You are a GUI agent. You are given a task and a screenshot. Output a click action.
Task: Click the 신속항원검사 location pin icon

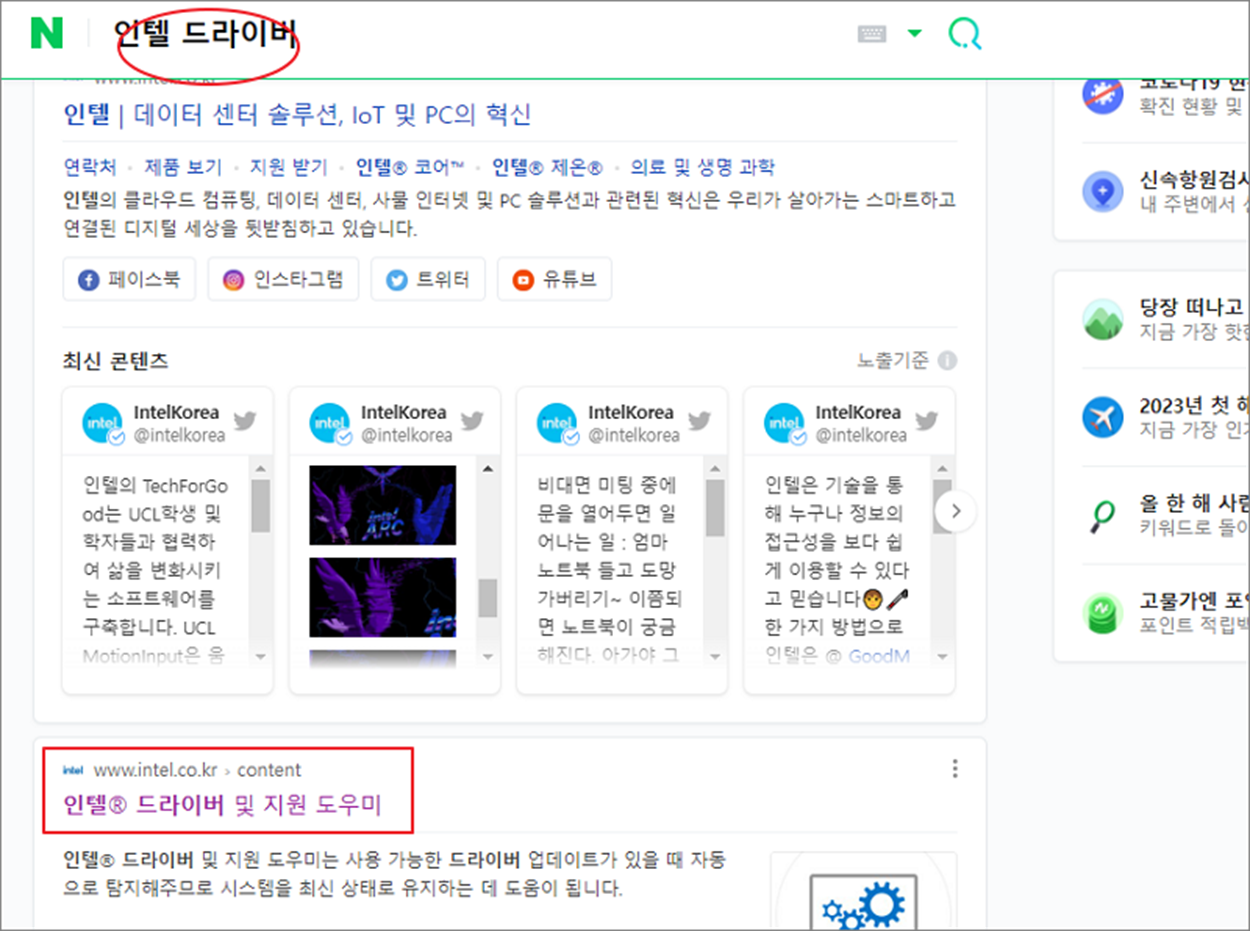[x=1103, y=191]
